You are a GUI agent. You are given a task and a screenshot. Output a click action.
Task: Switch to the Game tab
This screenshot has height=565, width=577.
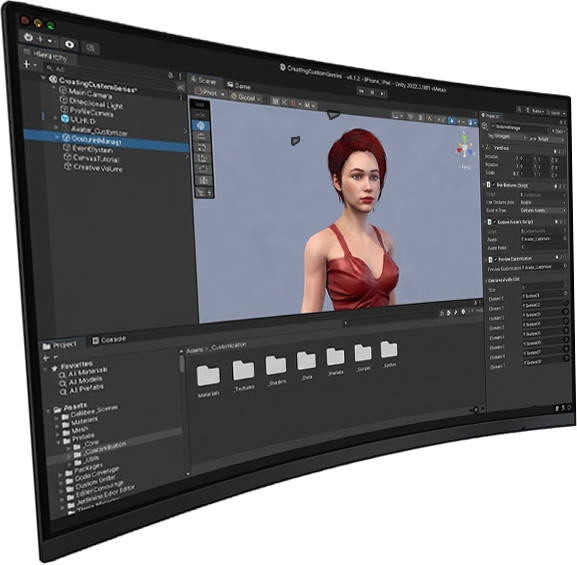coord(239,86)
